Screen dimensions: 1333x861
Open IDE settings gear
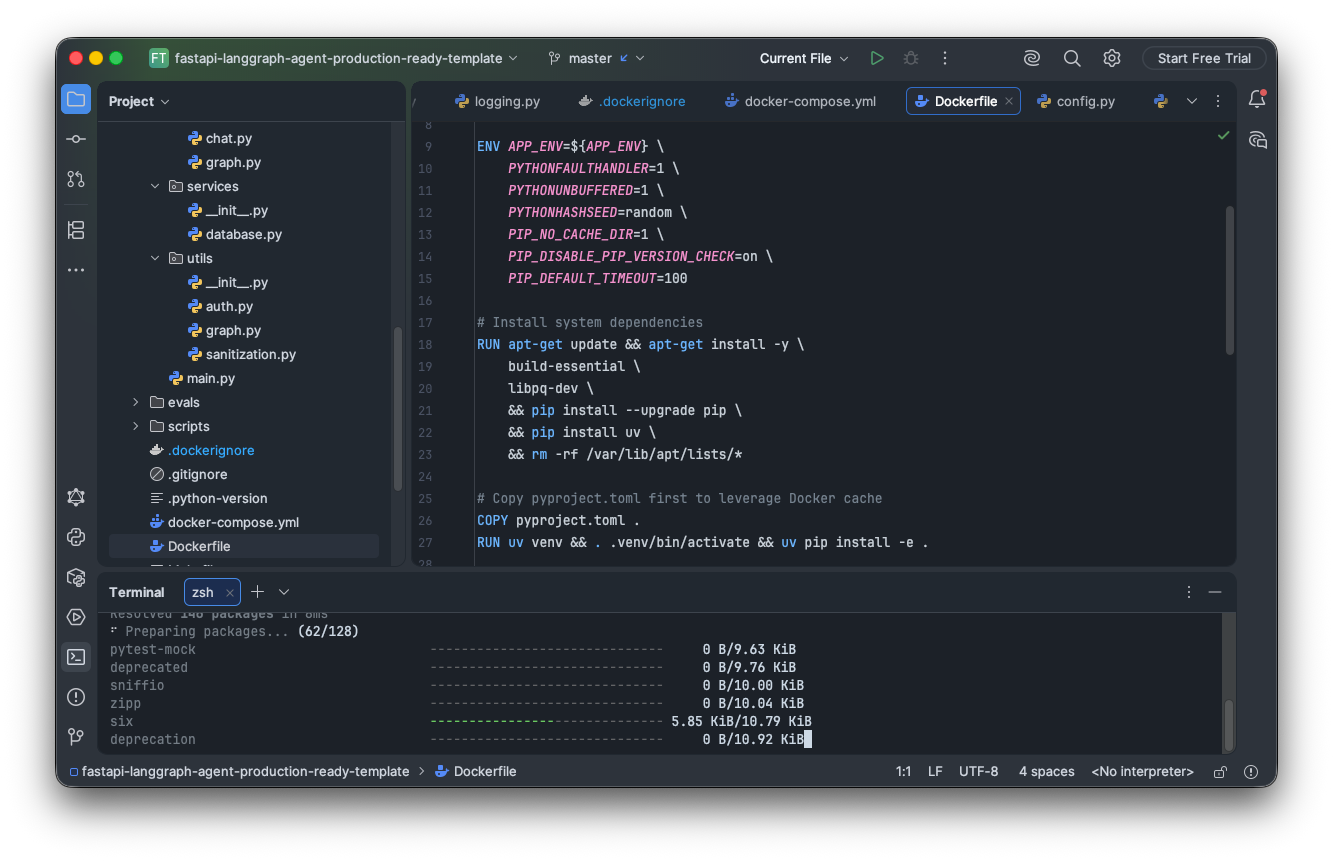pos(1112,58)
